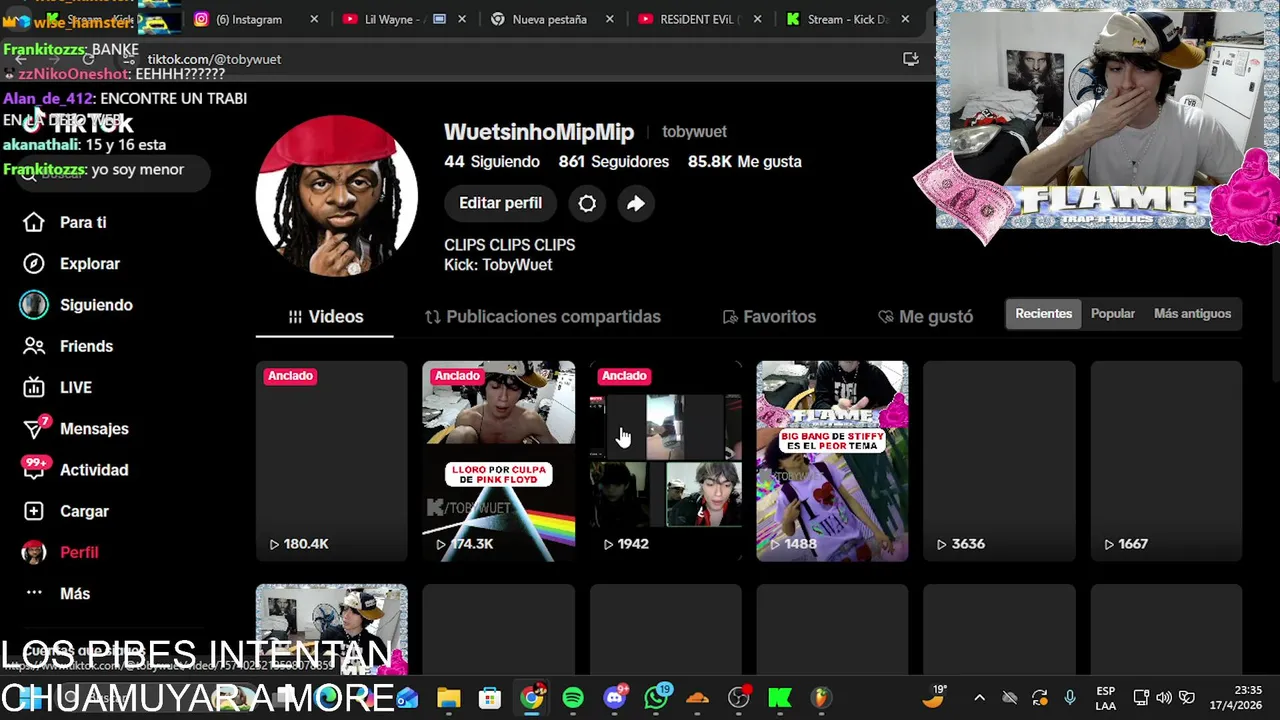Open profile settings gear icon
The image size is (1280, 720).
point(587,203)
